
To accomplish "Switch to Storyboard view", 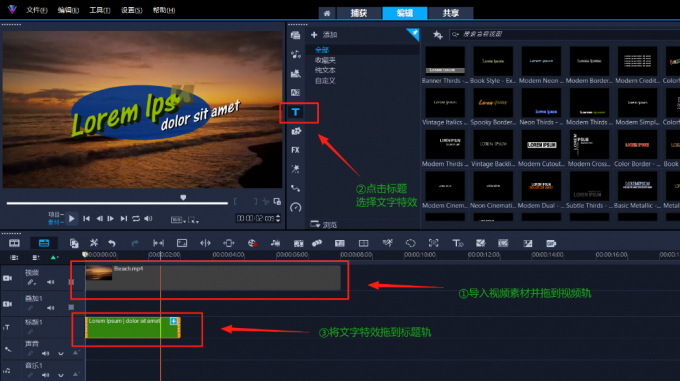I will pos(14,243).
